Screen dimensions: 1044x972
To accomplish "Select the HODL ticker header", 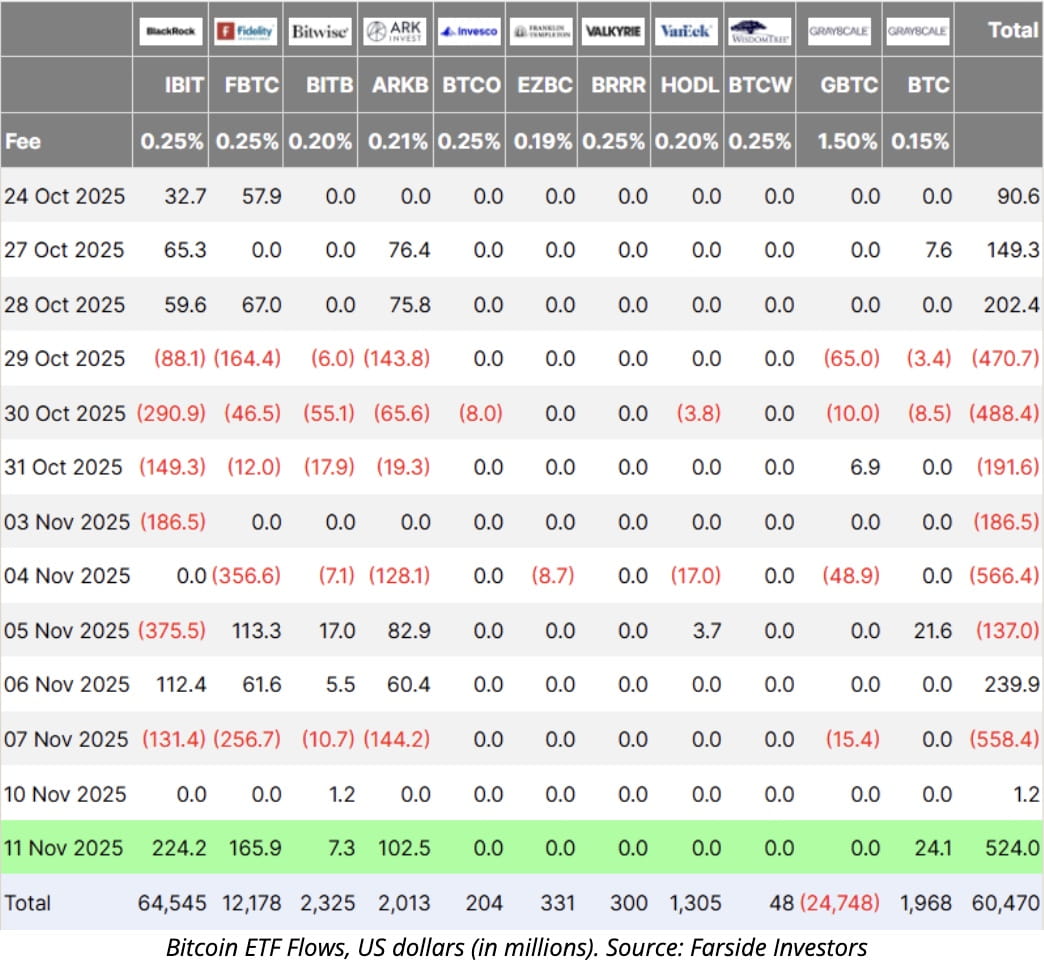I will coord(689,85).
